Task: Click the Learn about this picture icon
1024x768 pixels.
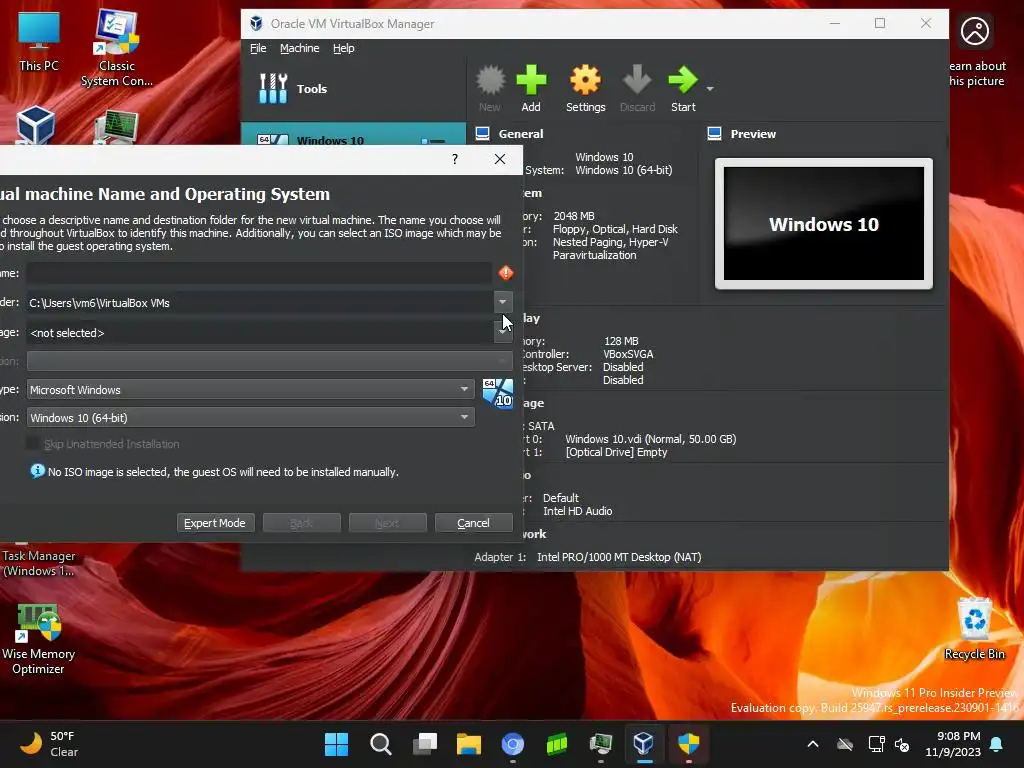Action: coord(975,31)
